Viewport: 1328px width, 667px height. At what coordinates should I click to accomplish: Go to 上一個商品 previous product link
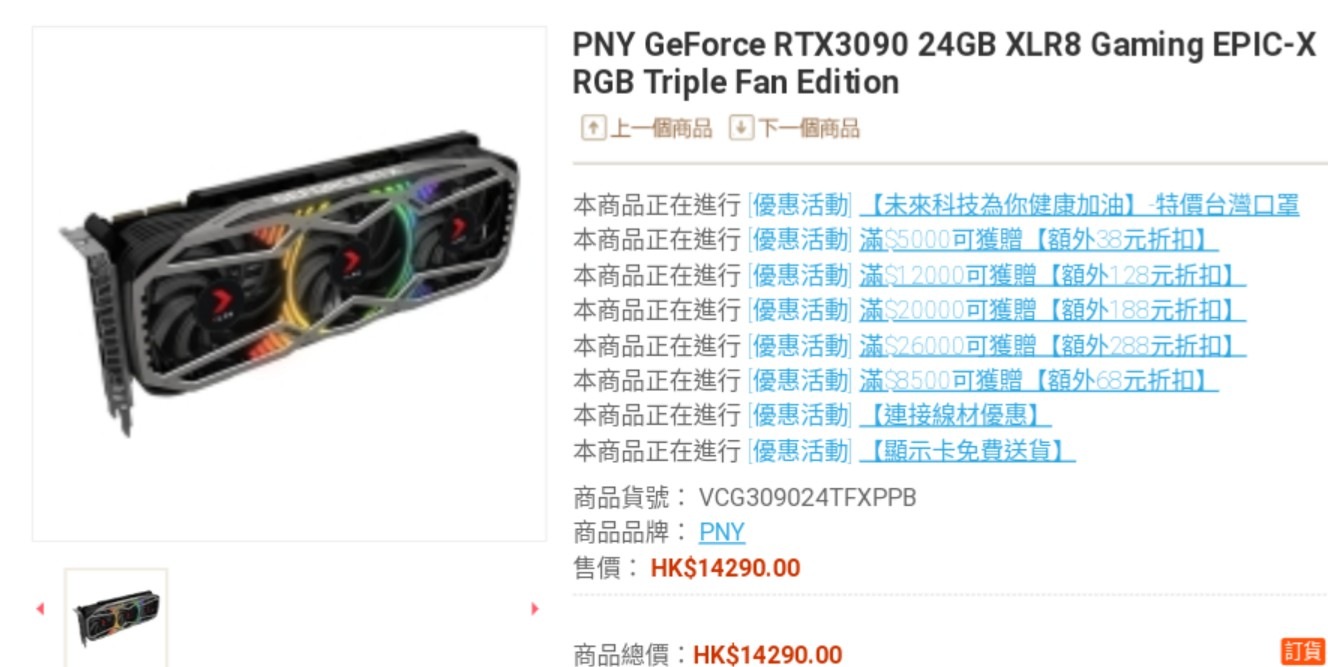[661, 128]
